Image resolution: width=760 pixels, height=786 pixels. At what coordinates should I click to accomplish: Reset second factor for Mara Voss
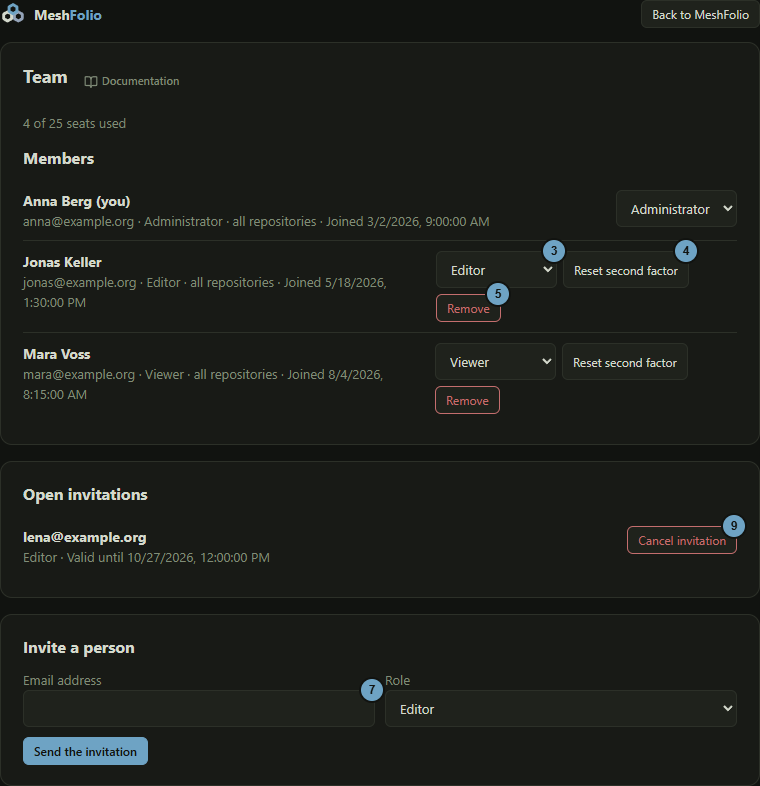coord(624,362)
